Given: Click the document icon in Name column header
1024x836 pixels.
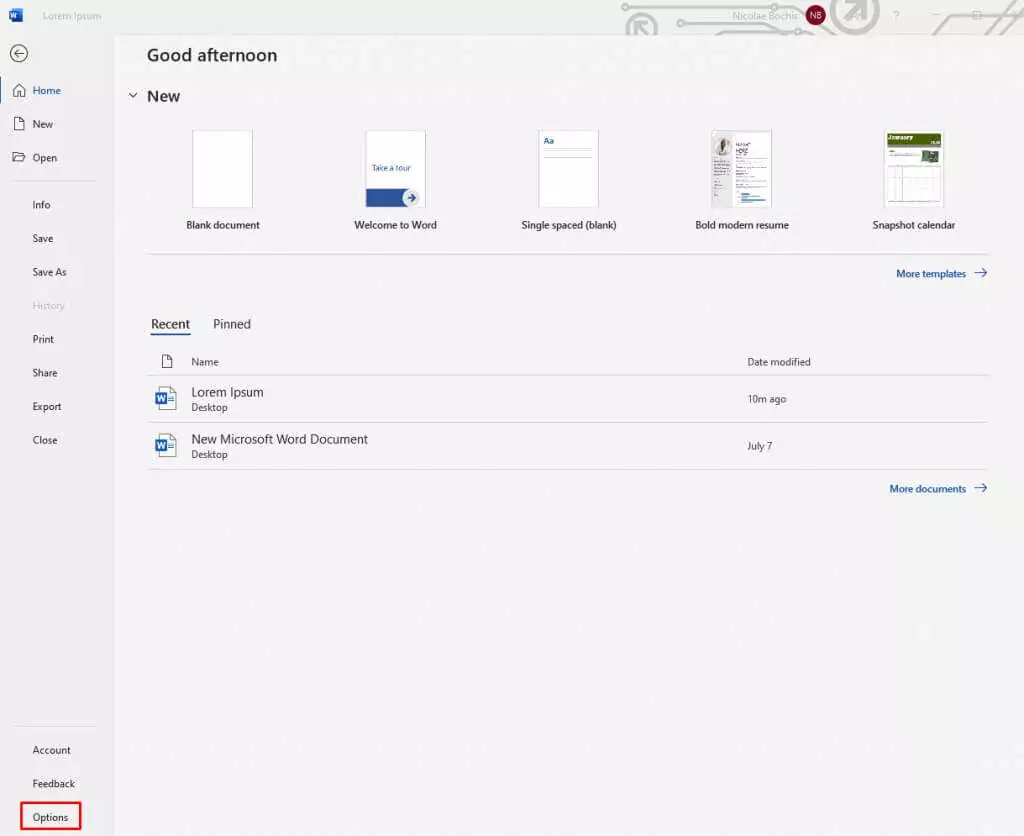Looking at the screenshot, I should [x=167, y=361].
